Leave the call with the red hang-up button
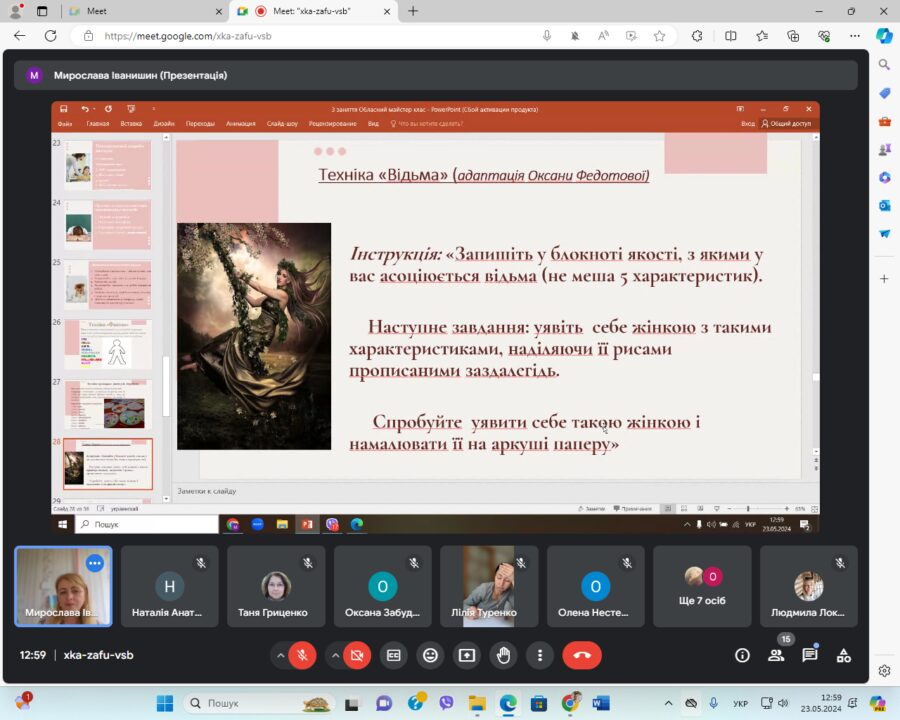This screenshot has height=720, width=900. (582, 655)
